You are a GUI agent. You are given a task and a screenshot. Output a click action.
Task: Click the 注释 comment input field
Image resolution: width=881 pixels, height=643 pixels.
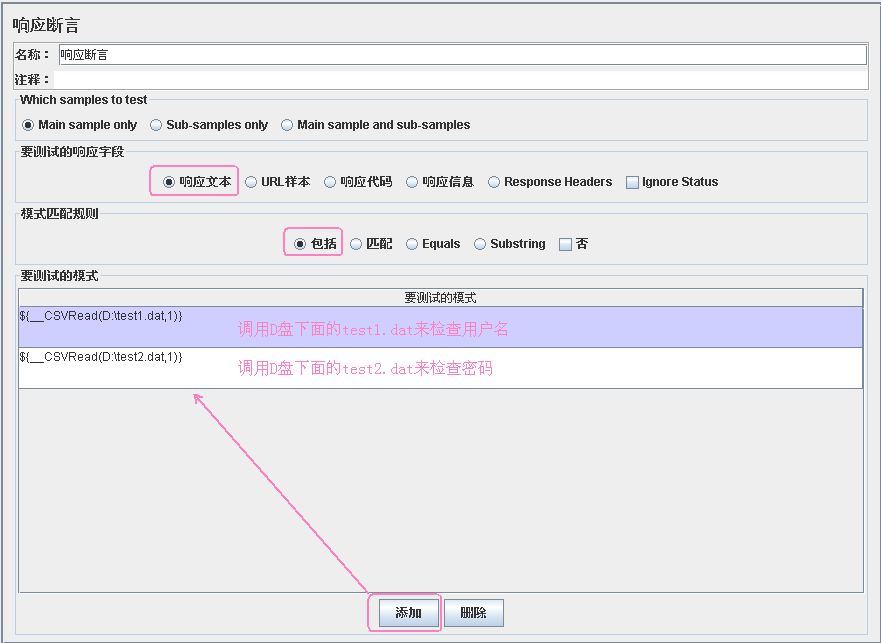[460, 79]
